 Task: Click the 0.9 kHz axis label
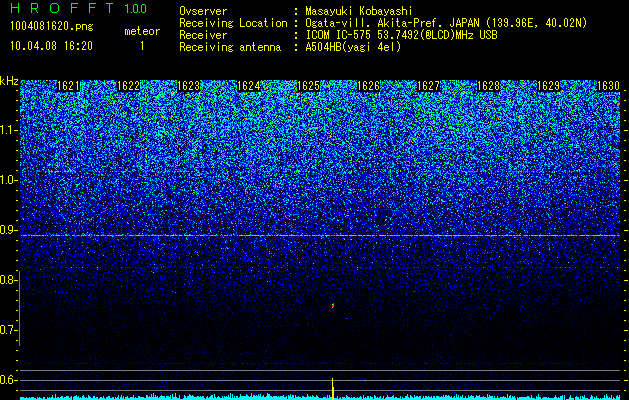[9, 230]
